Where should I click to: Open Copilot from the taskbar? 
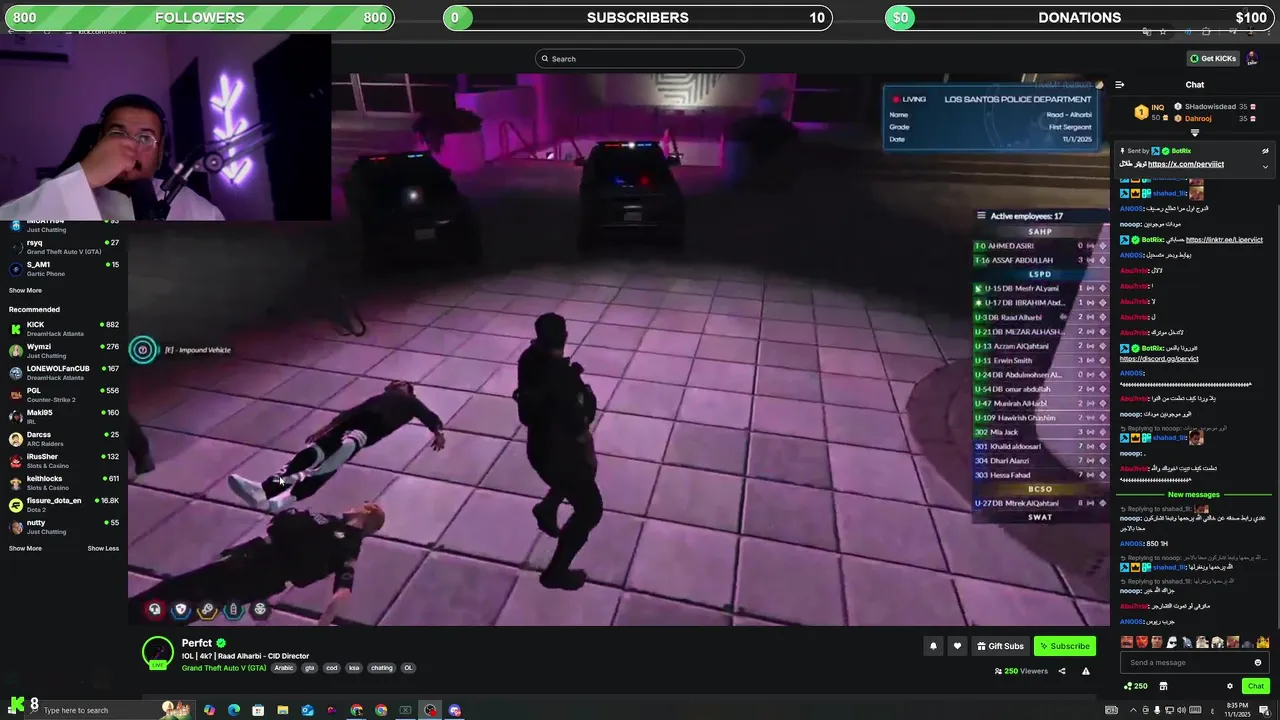coord(209,710)
